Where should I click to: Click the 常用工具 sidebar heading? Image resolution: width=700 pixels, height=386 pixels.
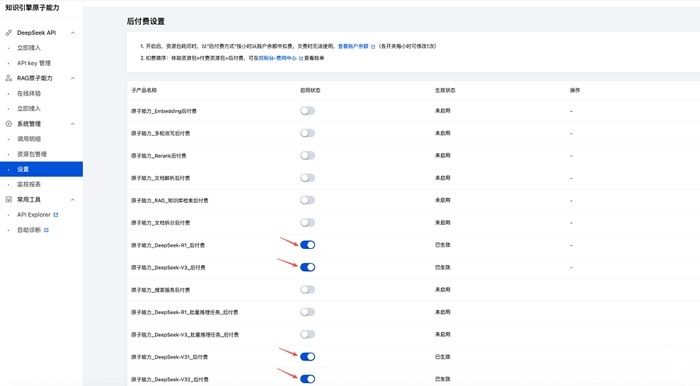point(29,199)
